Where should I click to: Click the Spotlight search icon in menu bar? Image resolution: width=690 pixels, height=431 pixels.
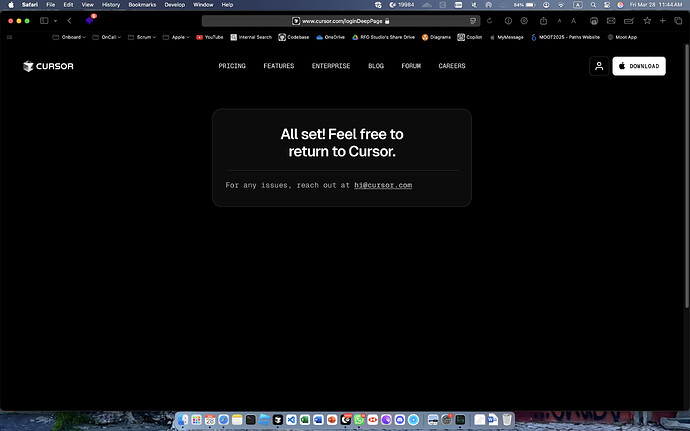pos(593,5)
